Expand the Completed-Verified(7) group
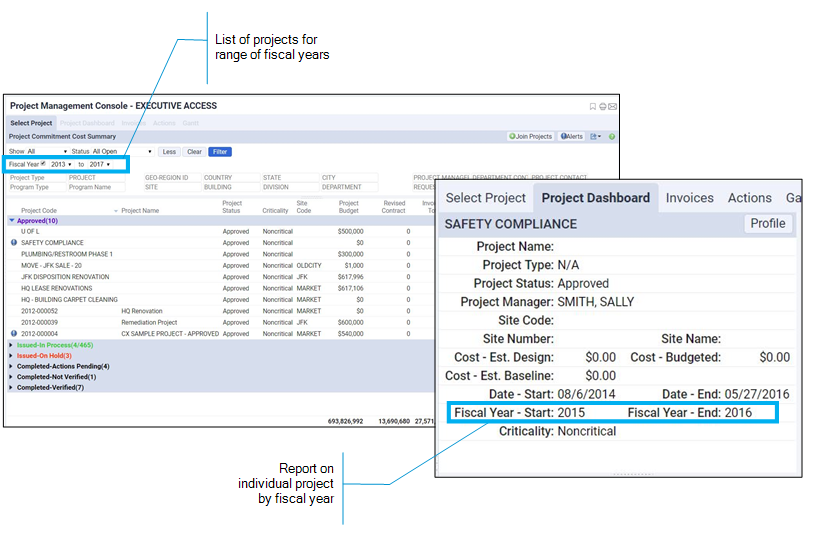This screenshot has width=815, height=536. tap(11, 388)
